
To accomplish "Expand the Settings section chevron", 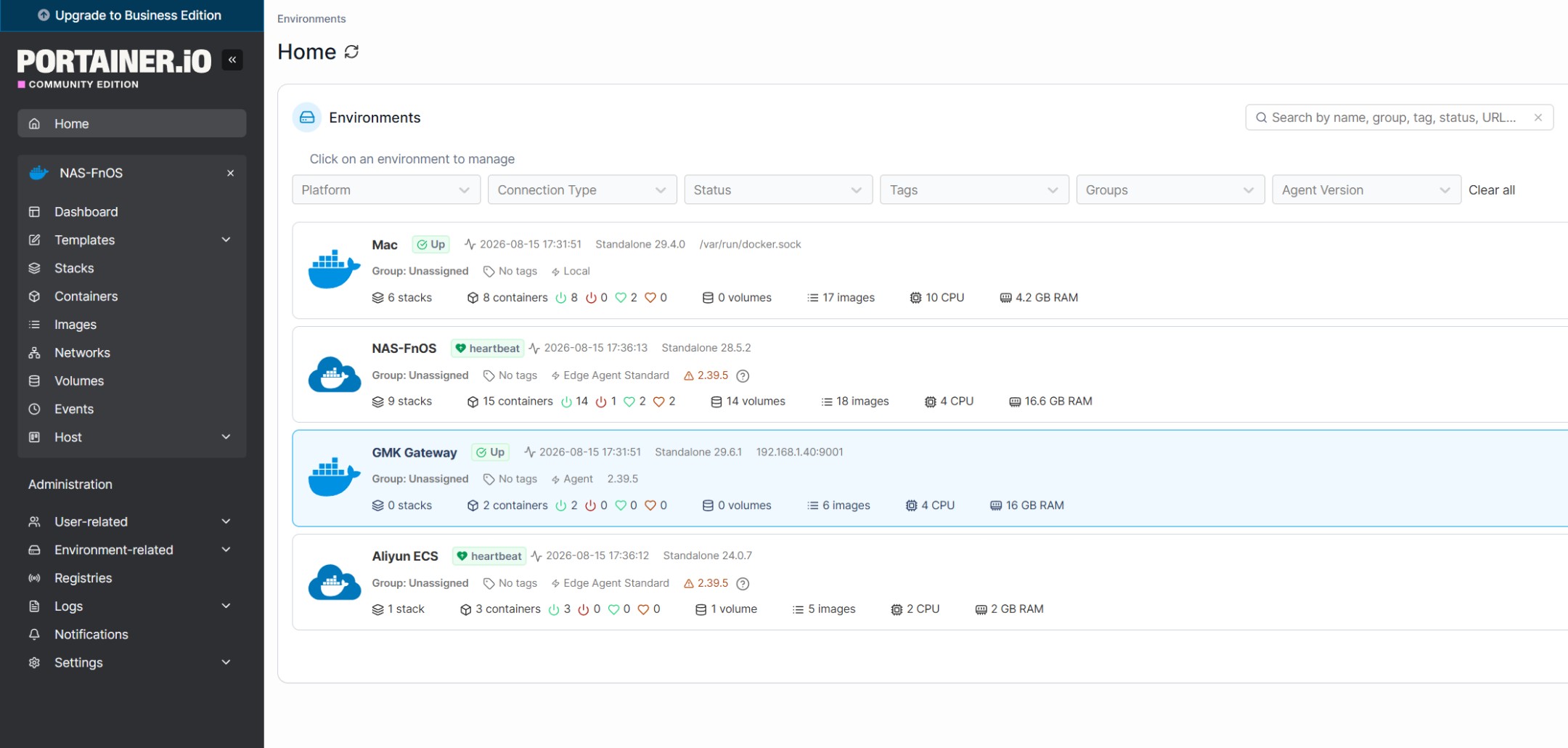I will [226, 662].
